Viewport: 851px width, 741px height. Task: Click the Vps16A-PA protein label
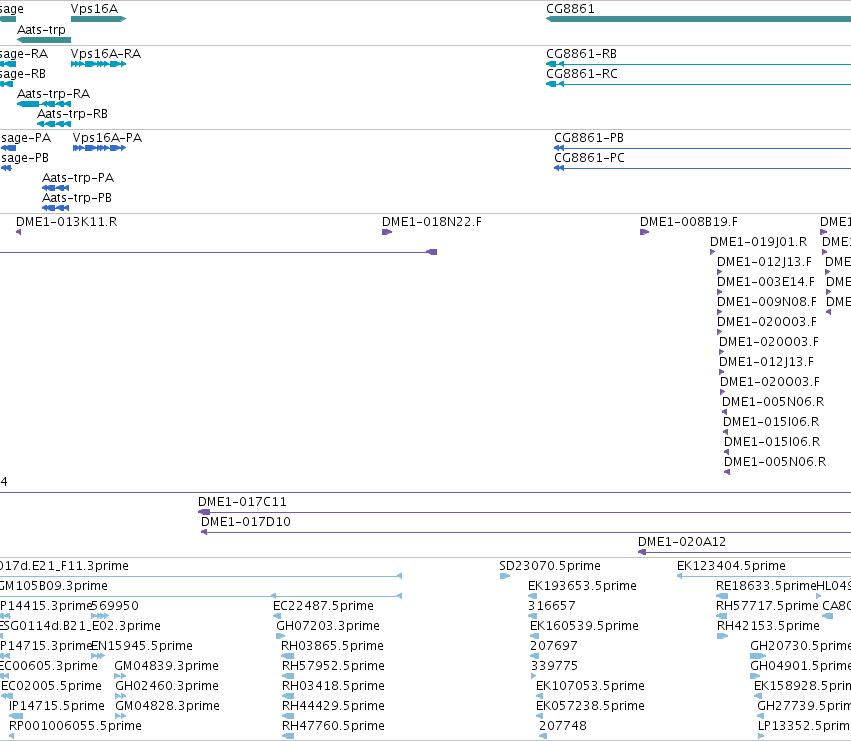point(107,138)
